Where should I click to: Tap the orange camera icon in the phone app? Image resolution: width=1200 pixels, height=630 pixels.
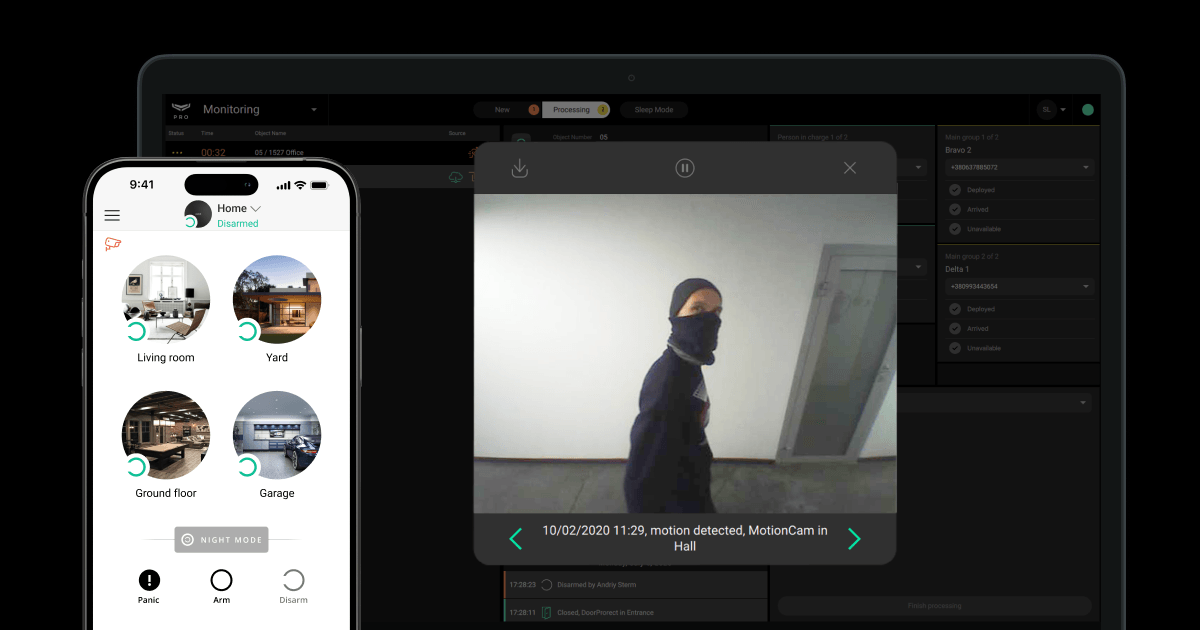113,244
